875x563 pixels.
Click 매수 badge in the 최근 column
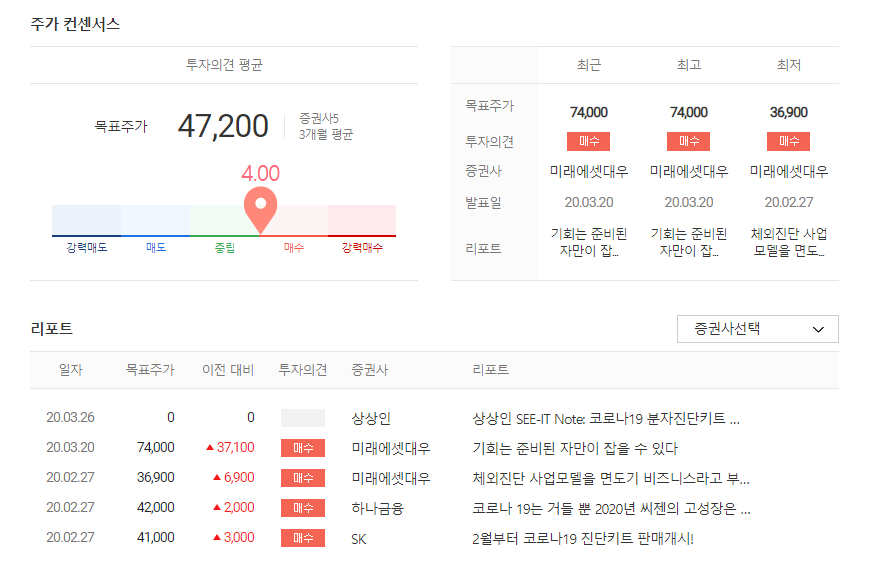point(588,141)
